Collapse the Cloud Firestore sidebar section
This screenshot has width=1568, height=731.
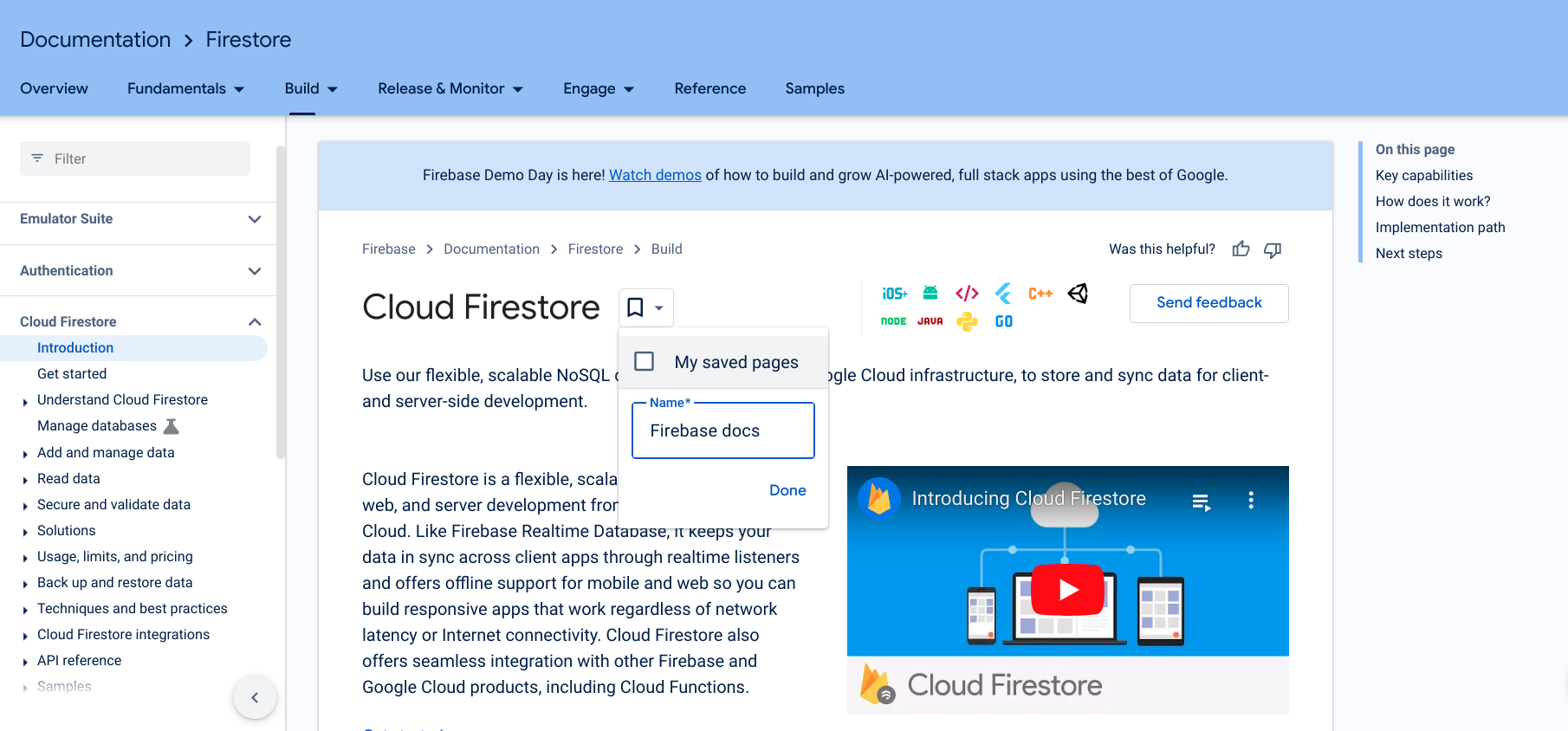[255, 322]
